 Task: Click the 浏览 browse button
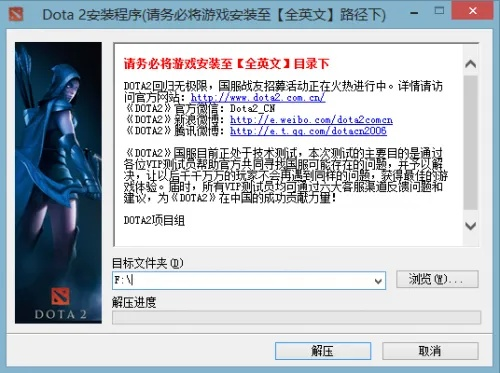click(437, 279)
